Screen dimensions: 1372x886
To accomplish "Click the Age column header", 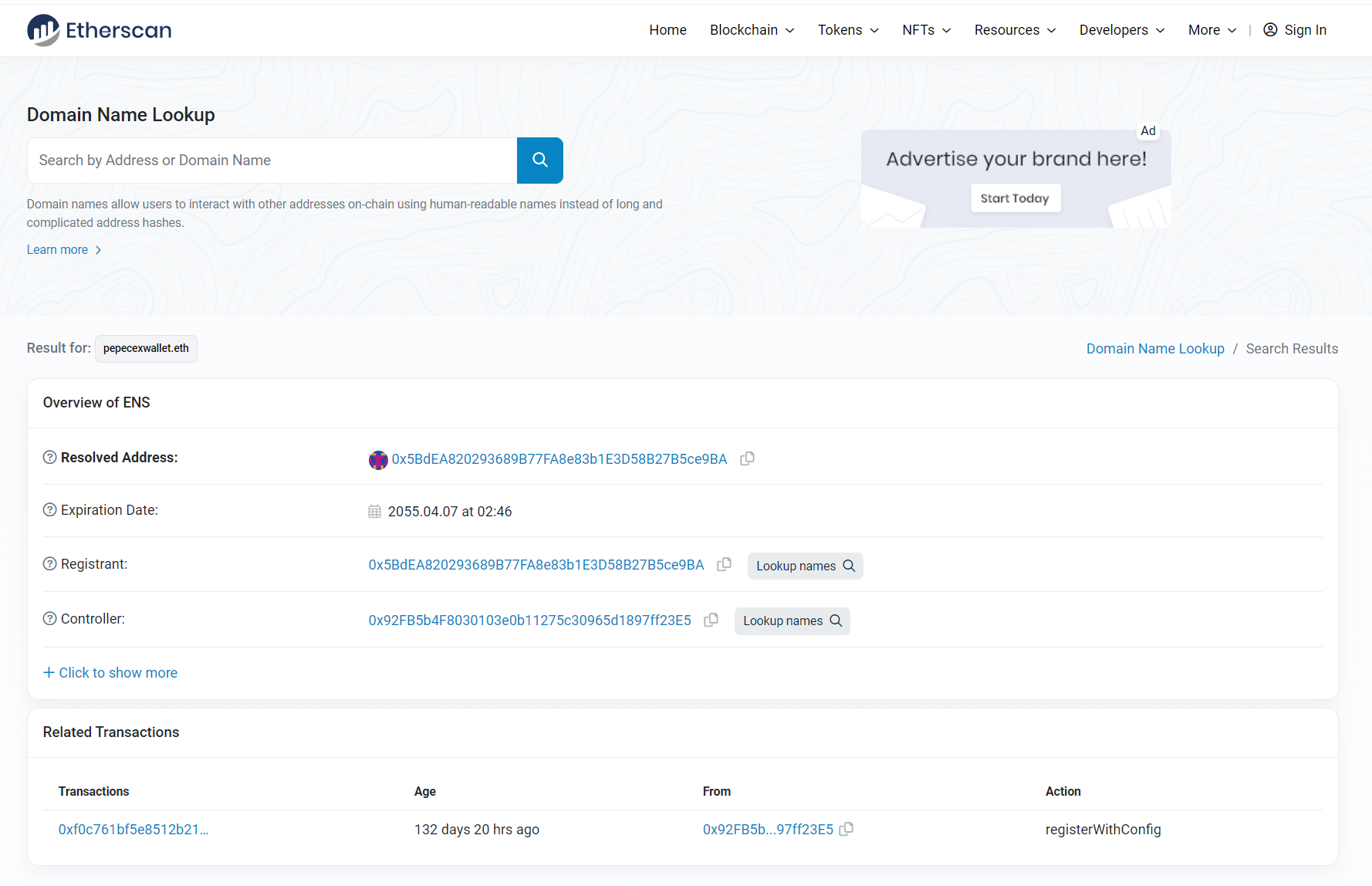I will (x=425, y=791).
